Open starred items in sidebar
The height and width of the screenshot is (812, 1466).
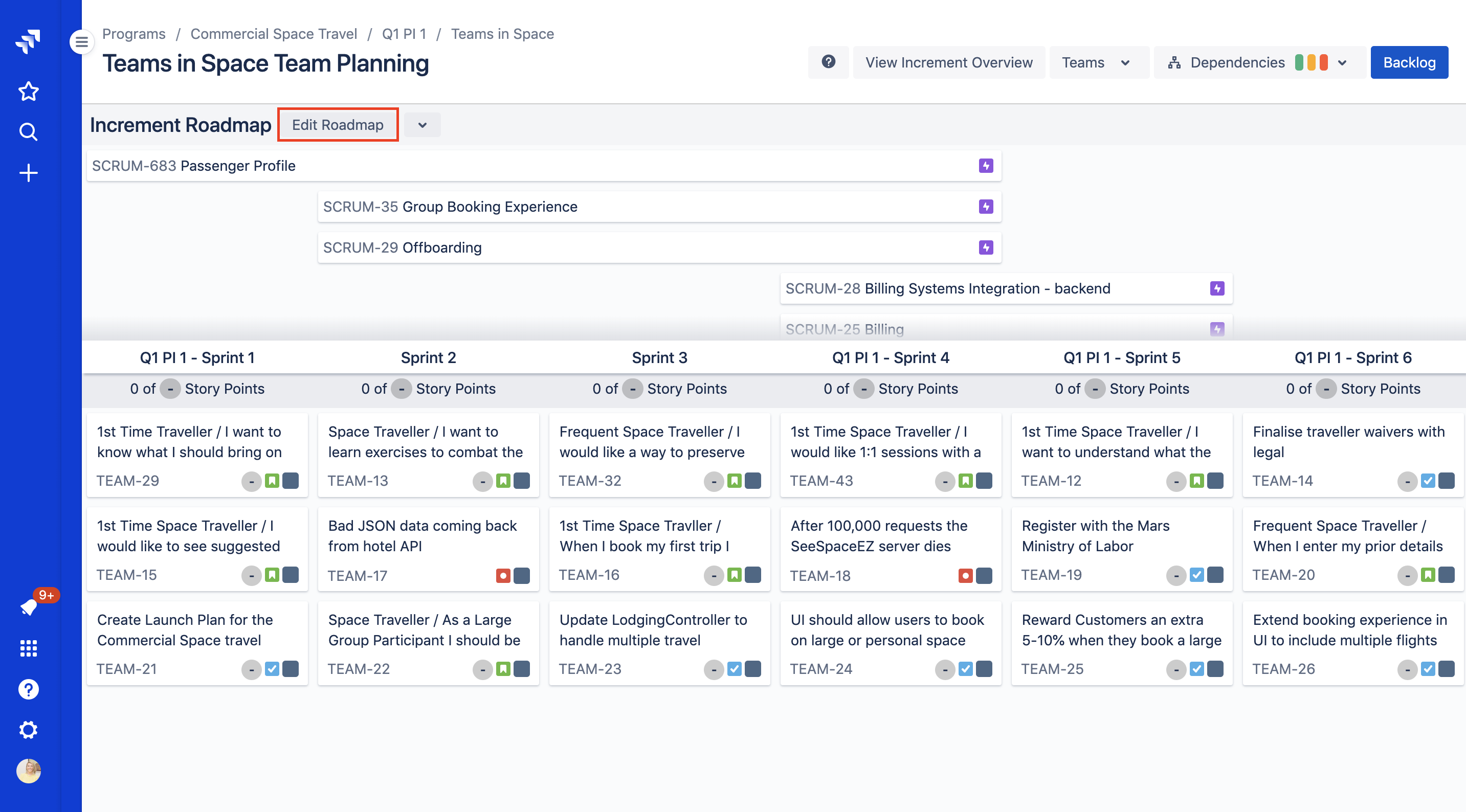click(28, 91)
